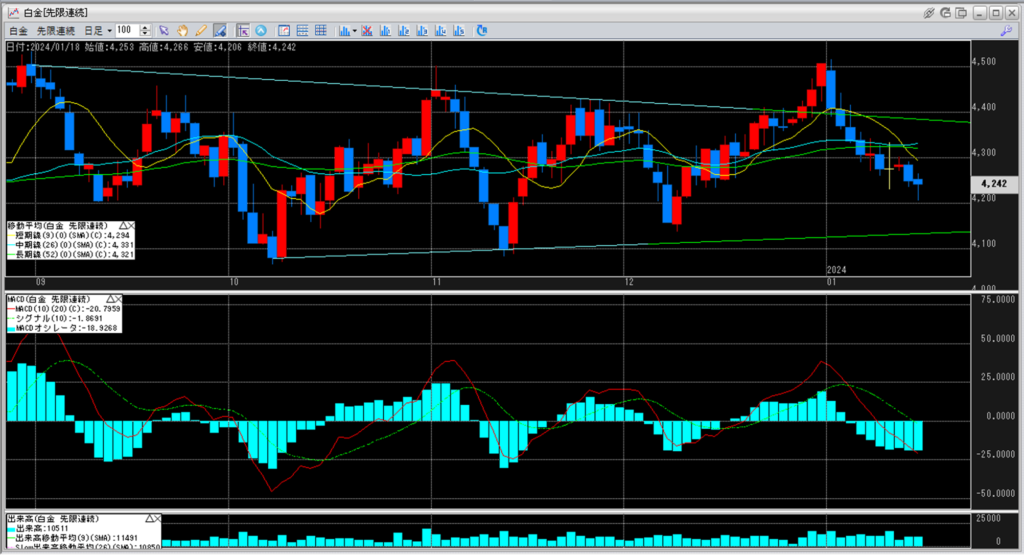Screen dimensions: 1024x555
Task: Click the title bar reload-window icon
Action: 945,12
